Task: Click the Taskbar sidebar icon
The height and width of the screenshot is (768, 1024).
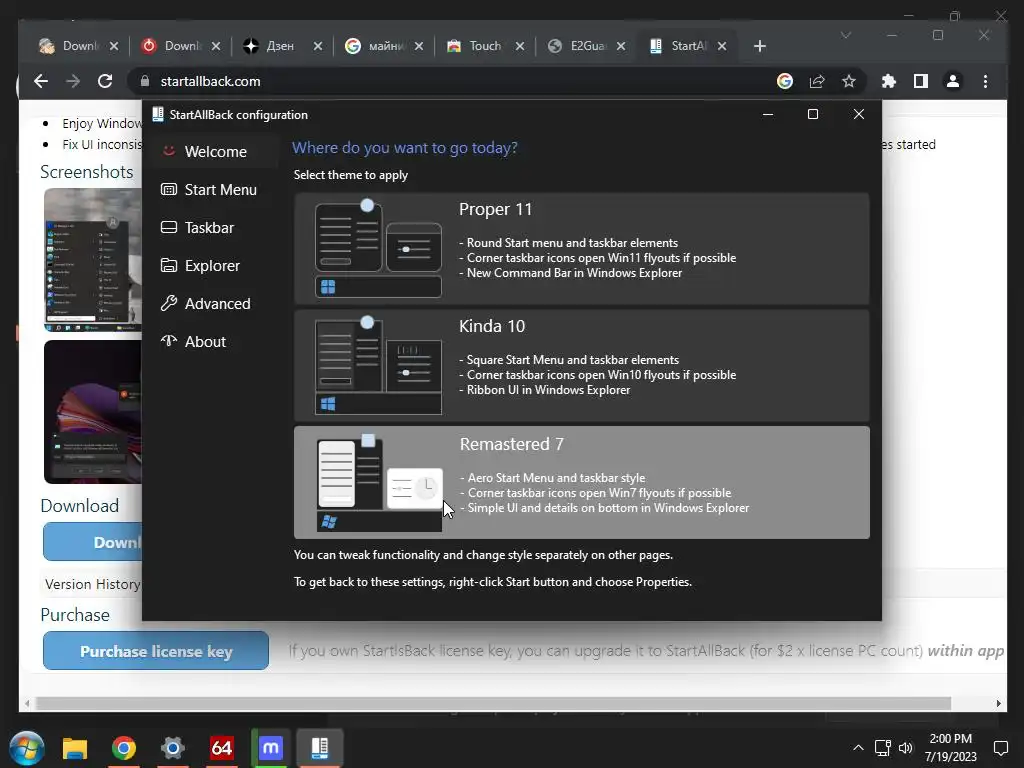Action: click(168, 227)
